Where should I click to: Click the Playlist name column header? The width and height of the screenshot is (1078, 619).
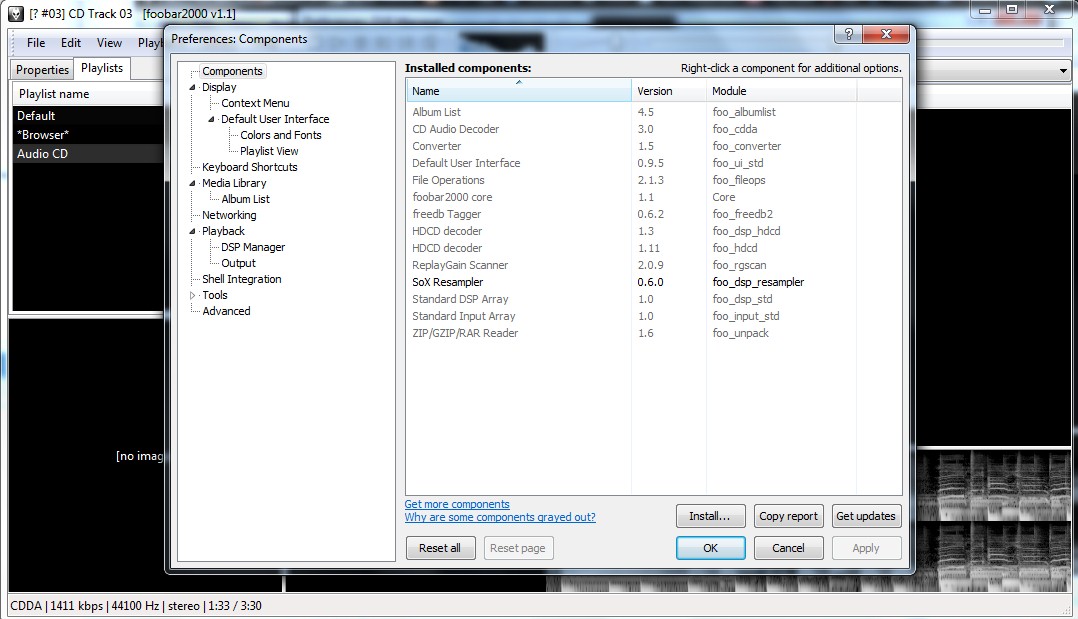87,94
